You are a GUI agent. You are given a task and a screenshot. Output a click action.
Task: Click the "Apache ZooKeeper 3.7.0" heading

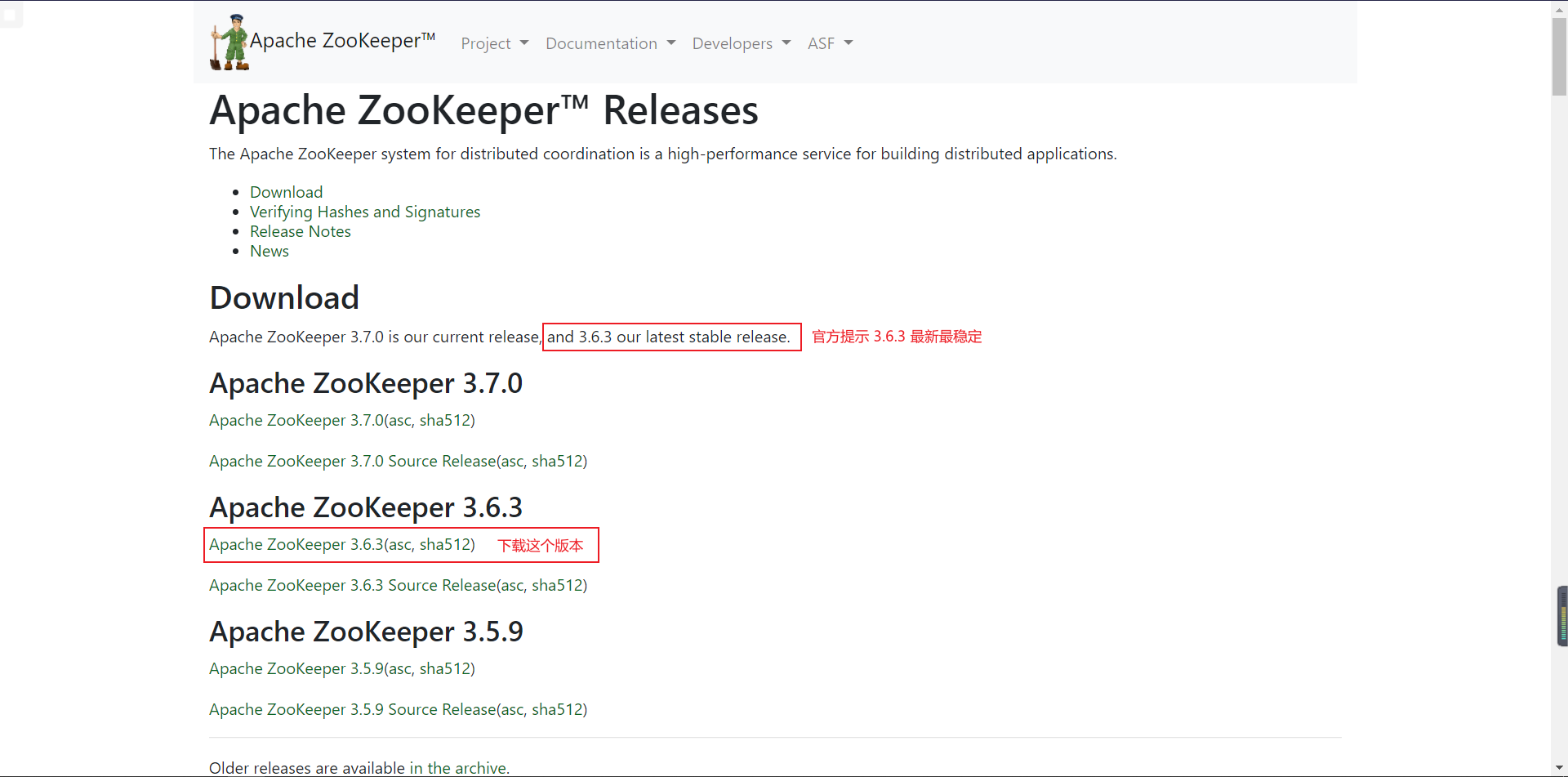coord(366,383)
